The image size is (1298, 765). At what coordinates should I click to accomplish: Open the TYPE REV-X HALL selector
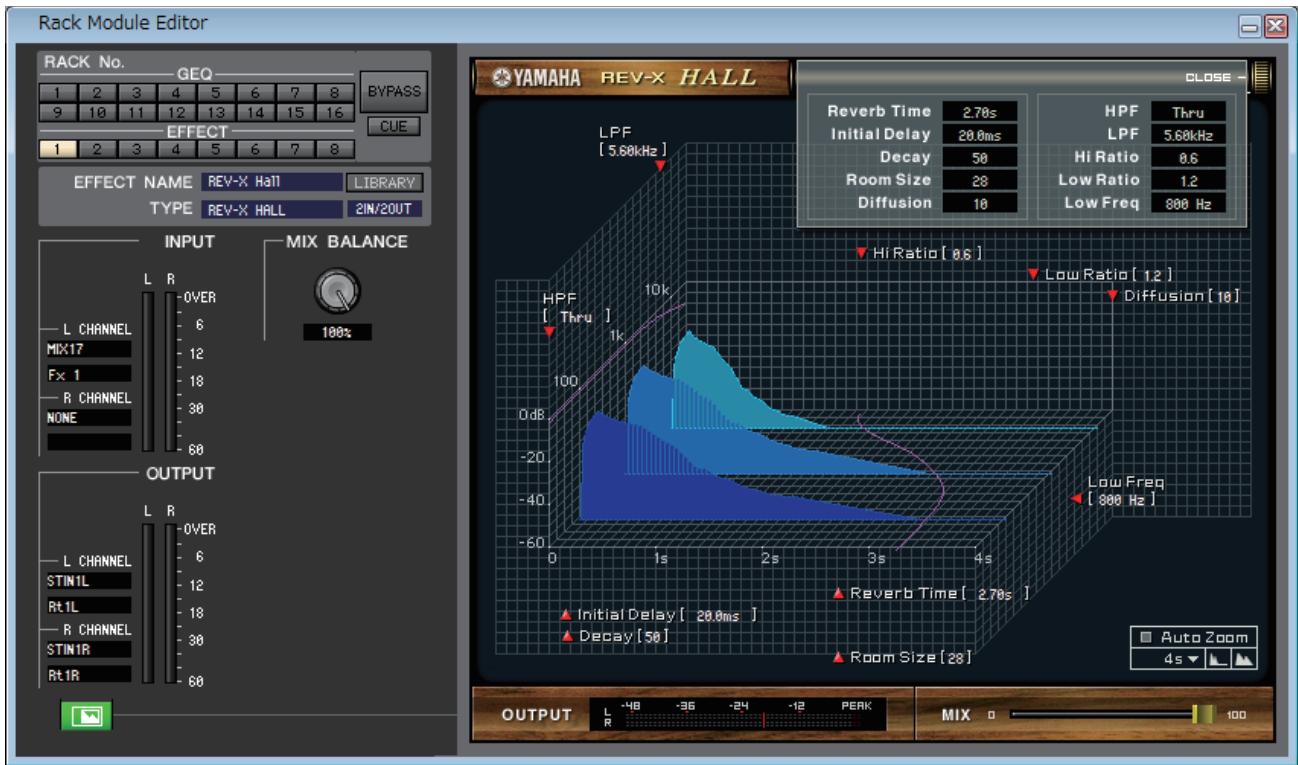coord(272,210)
